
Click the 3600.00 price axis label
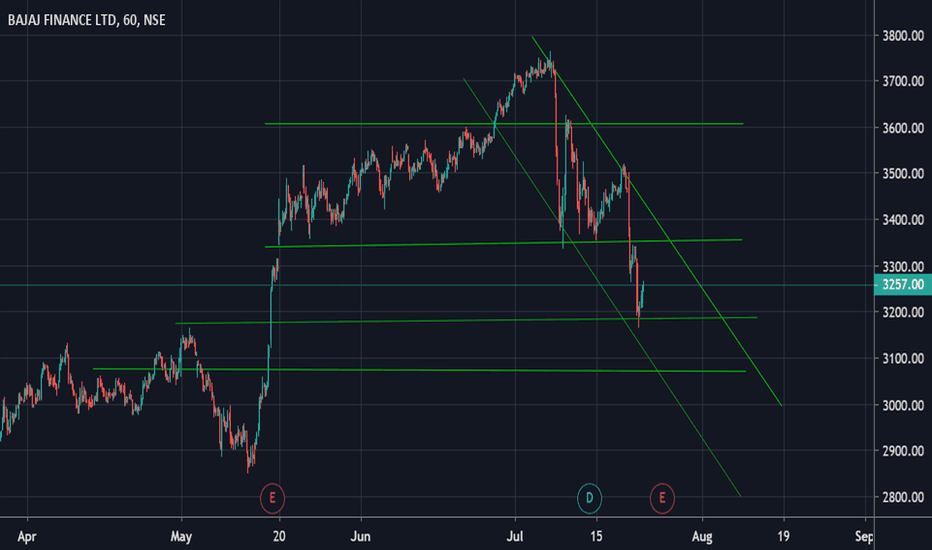pos(903,128)
